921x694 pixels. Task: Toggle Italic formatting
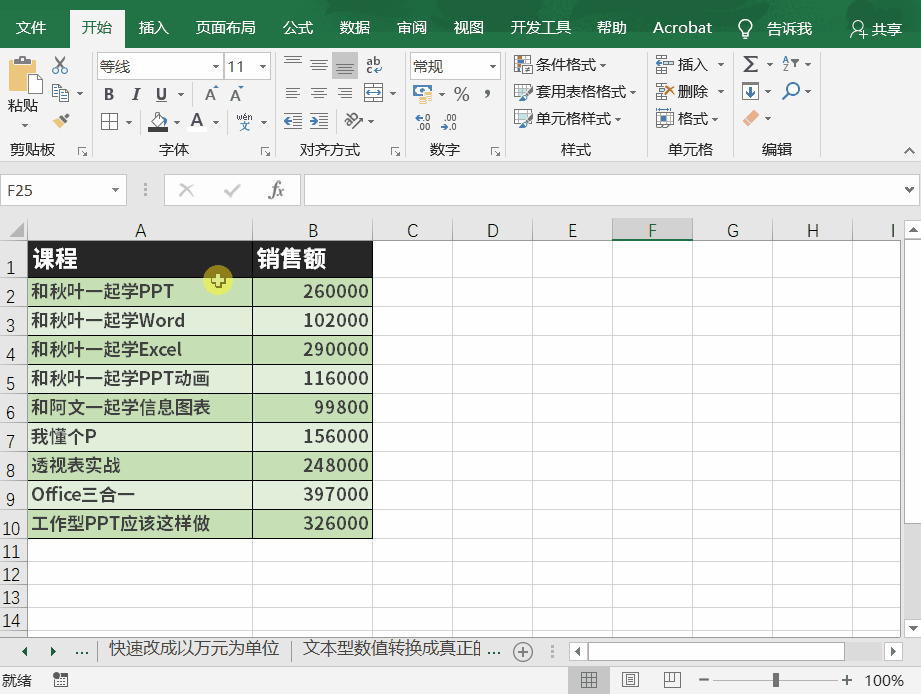136,94
